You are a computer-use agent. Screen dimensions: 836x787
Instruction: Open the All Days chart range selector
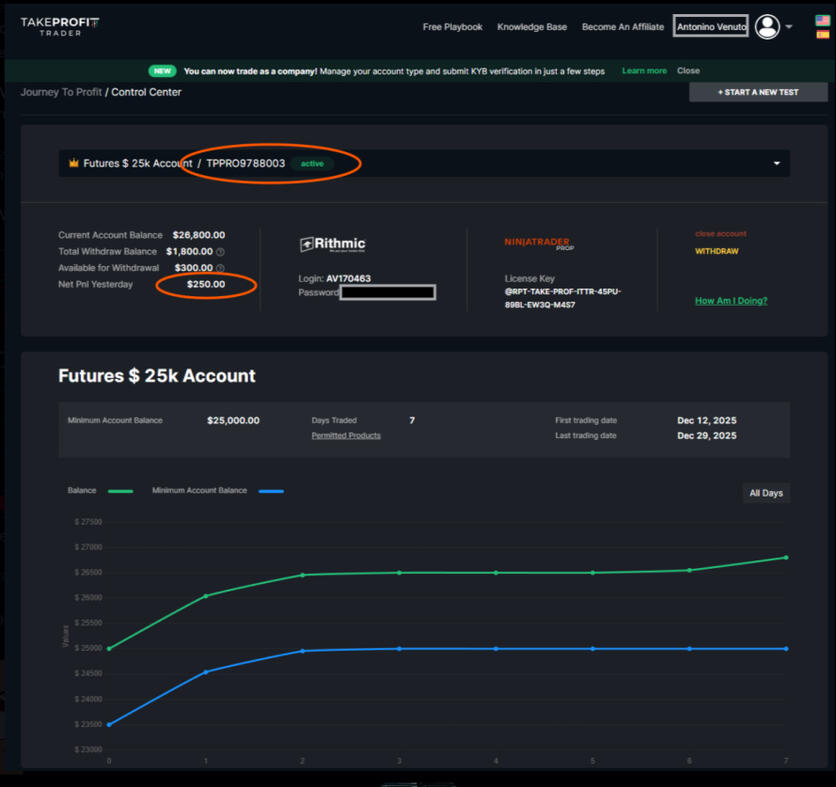point(766,493)
